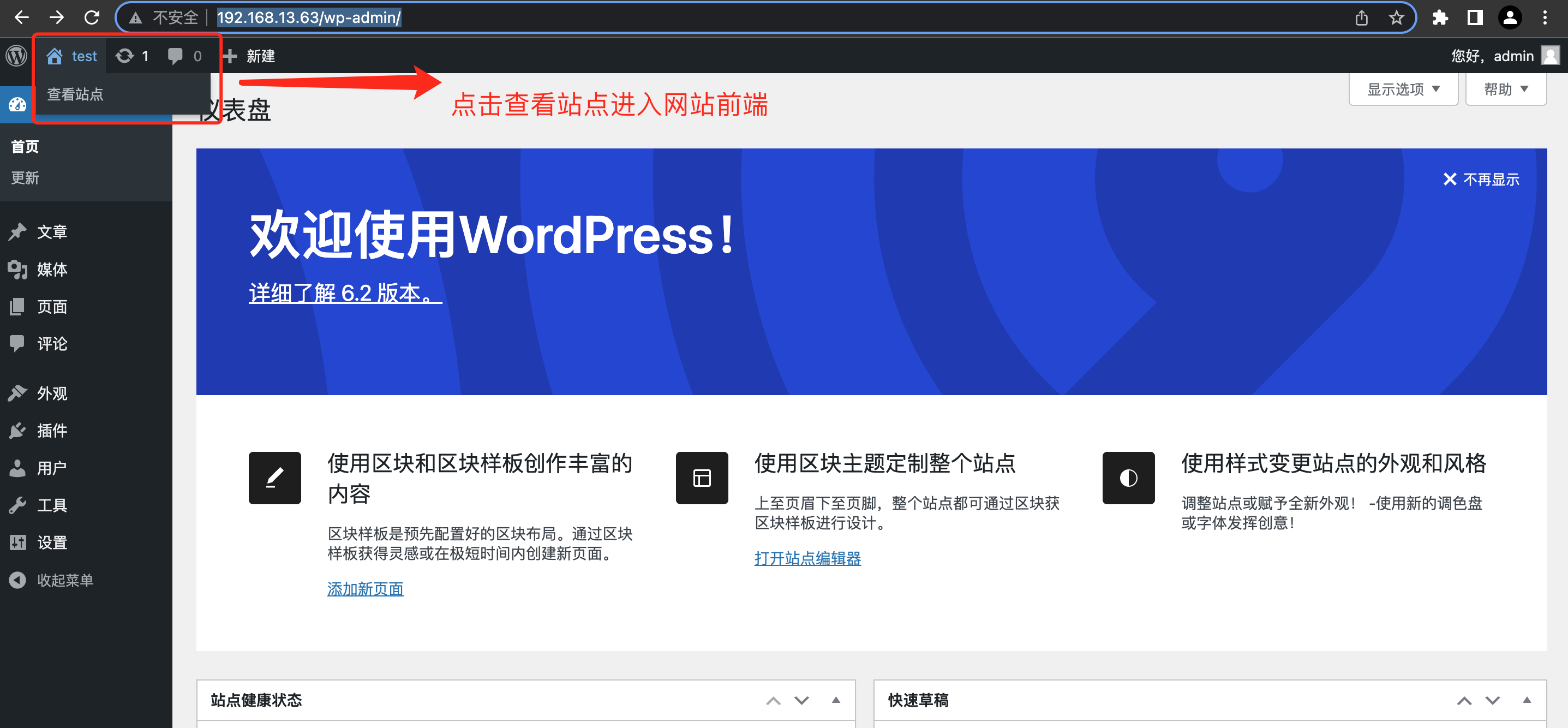Click the browser reload button
Viewport: 1568px width, 728px height.
coord(92,17)
